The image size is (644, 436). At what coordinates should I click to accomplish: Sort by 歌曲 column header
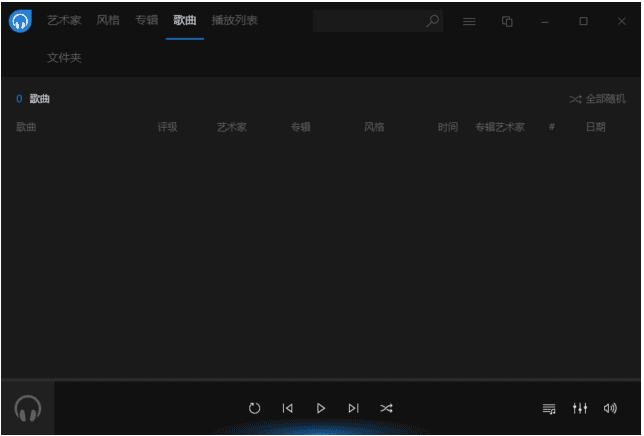[26, 127]
